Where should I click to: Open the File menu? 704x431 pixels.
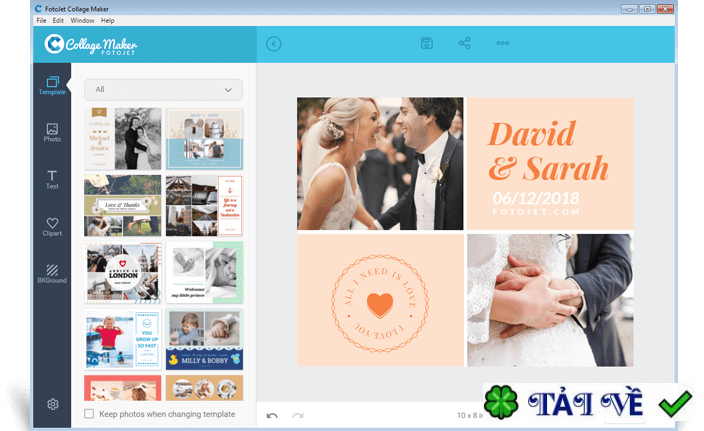coord(41,21)
